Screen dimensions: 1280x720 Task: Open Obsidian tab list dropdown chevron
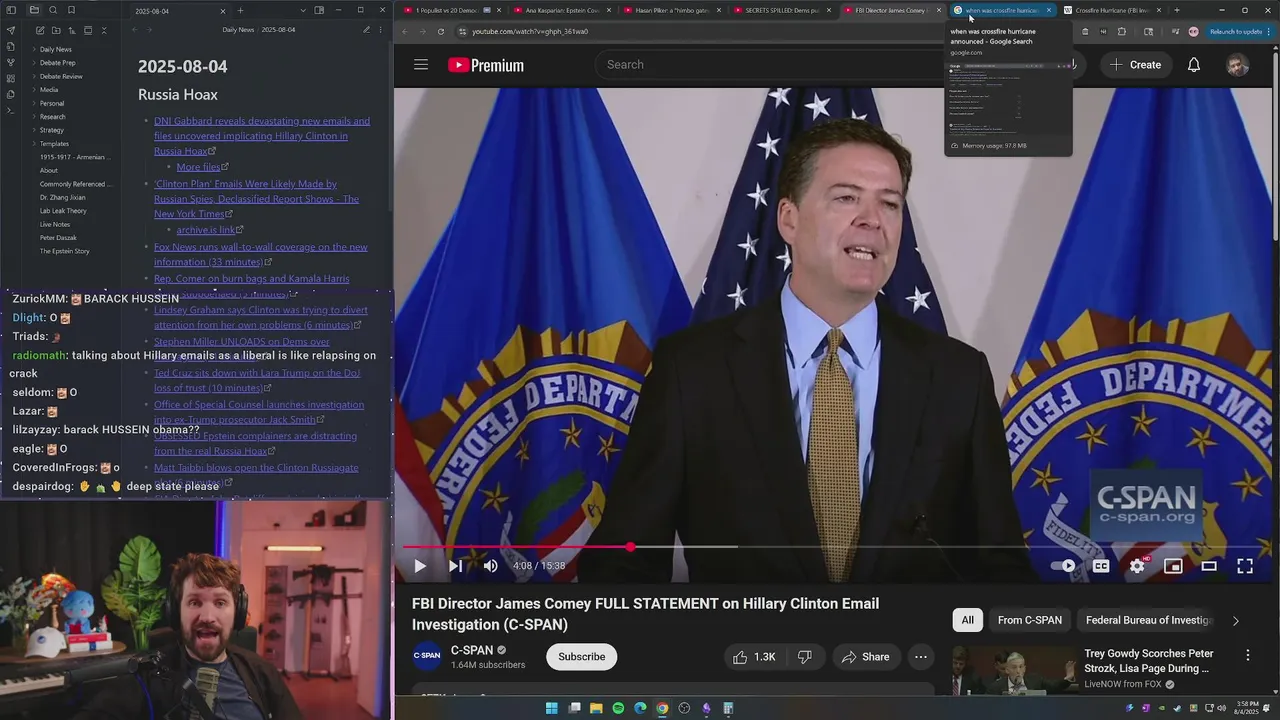(303, 10)
